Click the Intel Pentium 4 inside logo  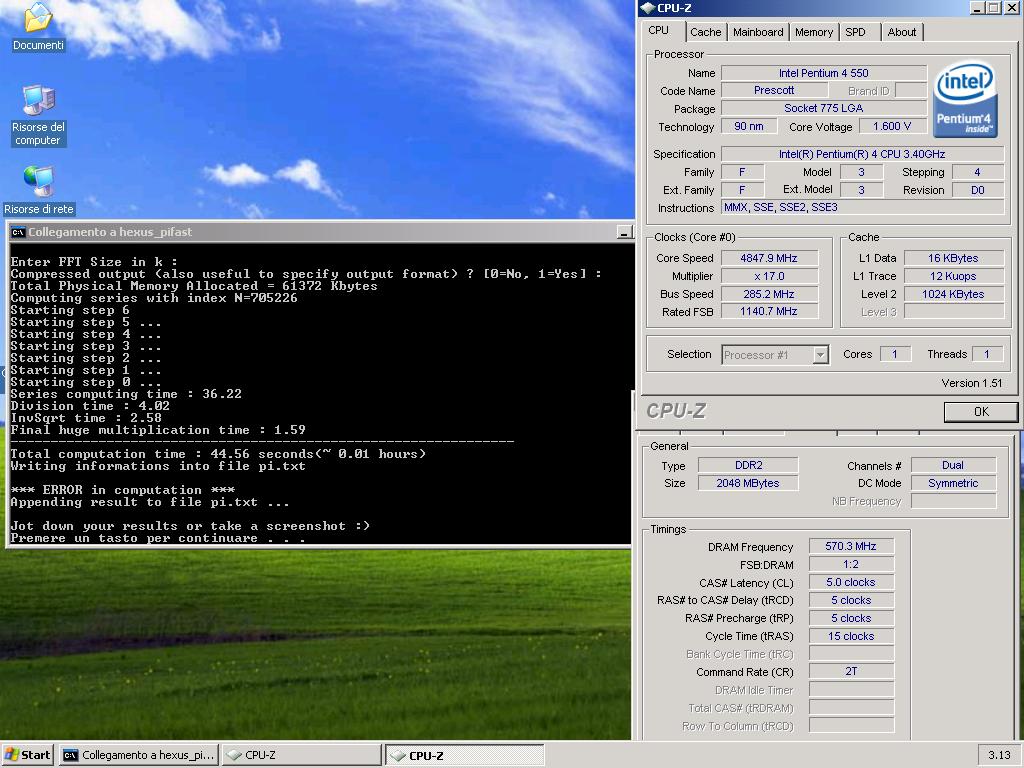[965, 99]
